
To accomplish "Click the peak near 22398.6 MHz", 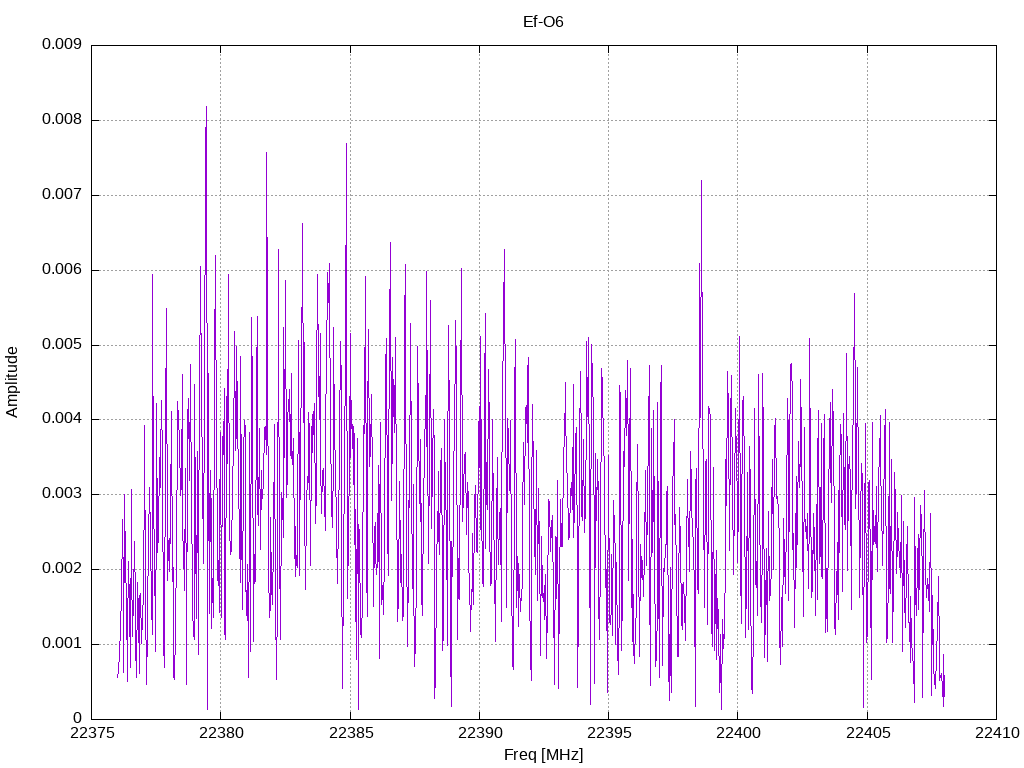I will pyautogui.click(x=701, y=182).
